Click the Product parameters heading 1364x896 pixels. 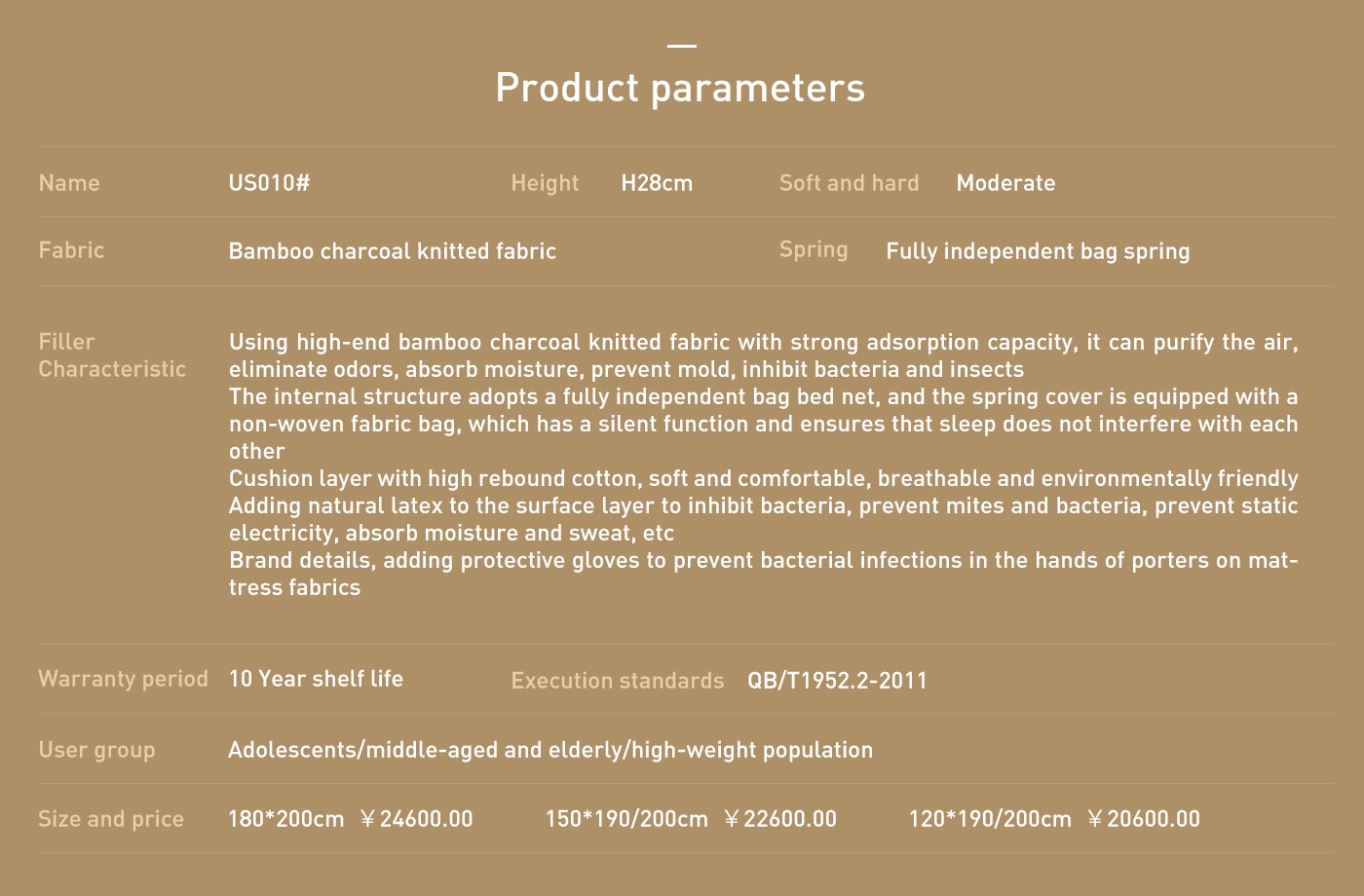point(680,88)
